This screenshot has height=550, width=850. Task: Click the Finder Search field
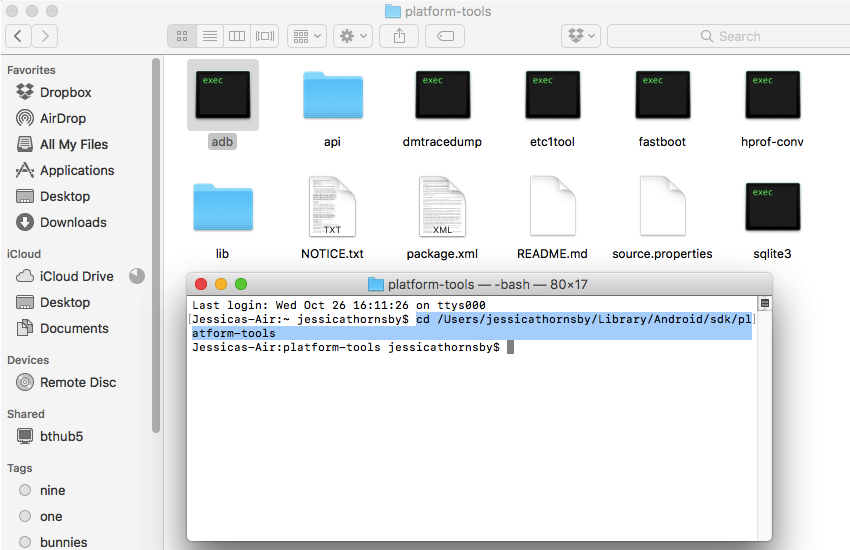click(729, 36)
